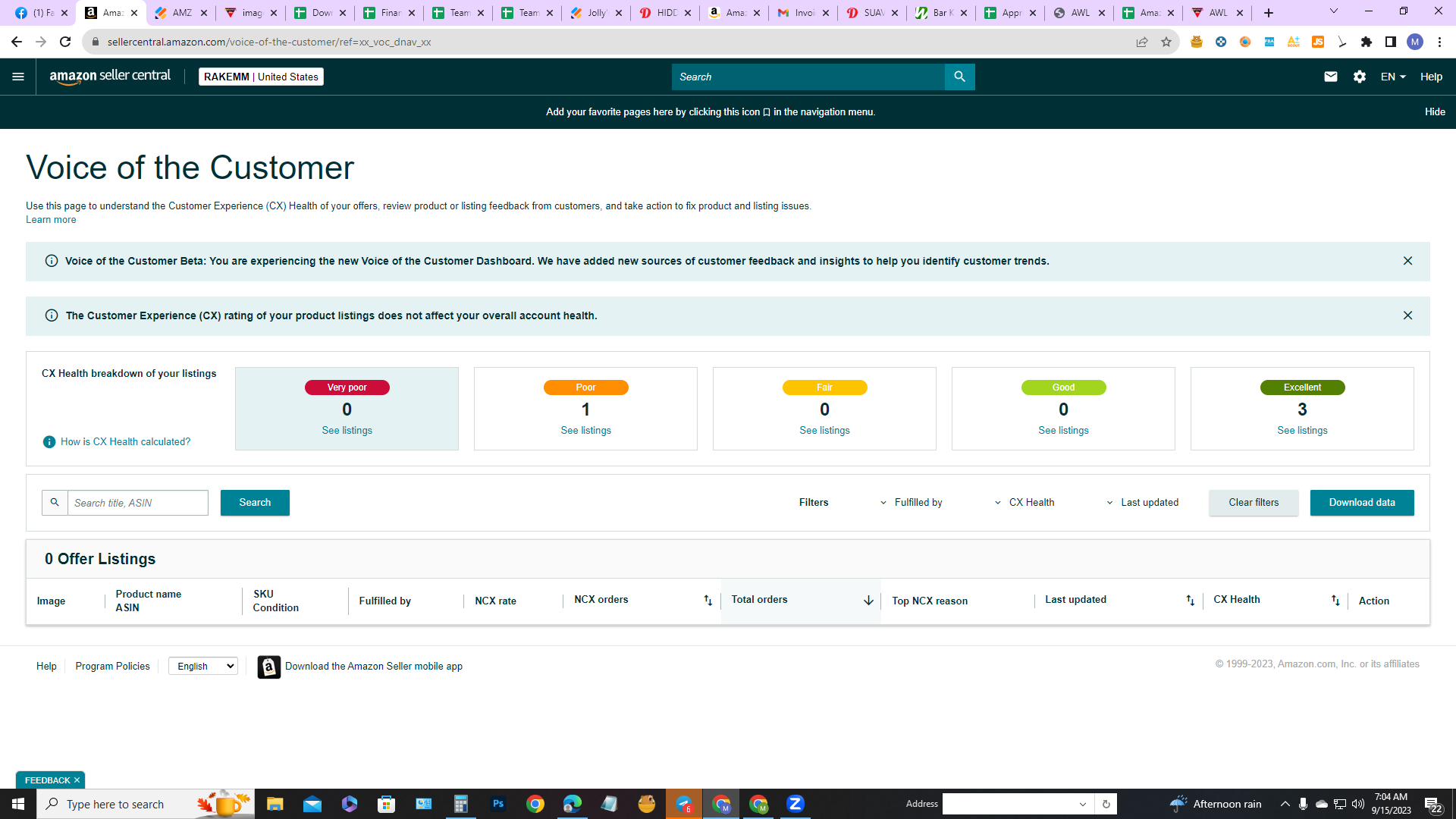This screenshot has width=1456, height=819.
Task: Expand the Fulfilled by filter
Action: coord(911,503)
